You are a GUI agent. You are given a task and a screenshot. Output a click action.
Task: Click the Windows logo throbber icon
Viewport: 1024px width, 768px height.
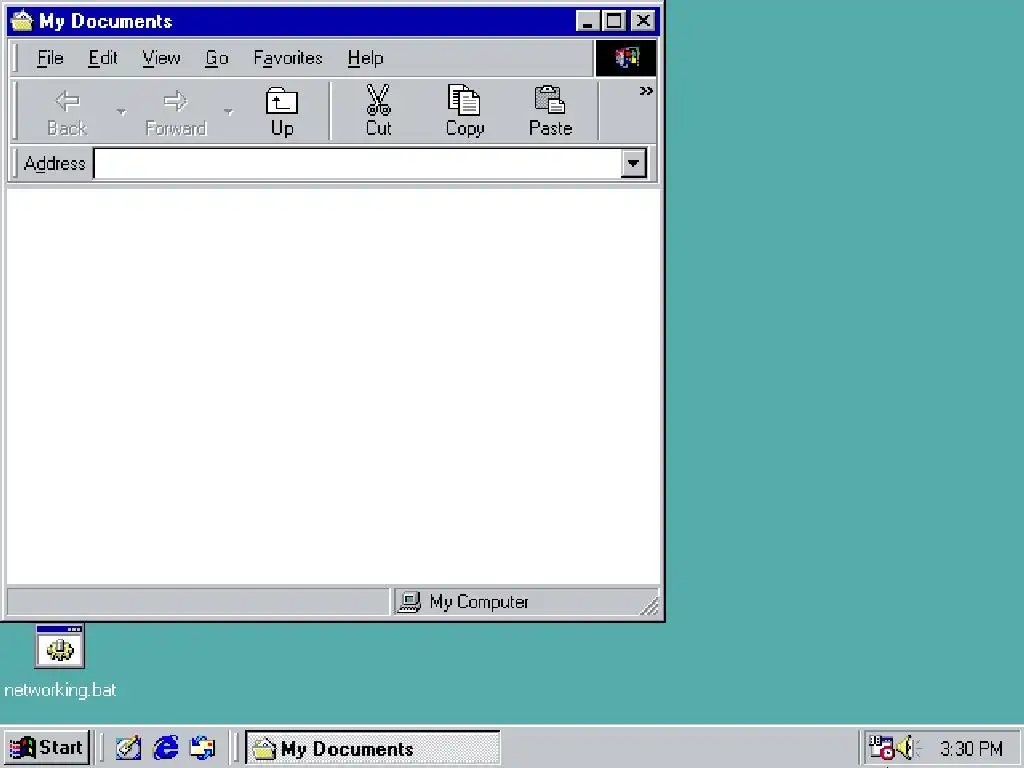pyautogui.click(x=626, y=58)
